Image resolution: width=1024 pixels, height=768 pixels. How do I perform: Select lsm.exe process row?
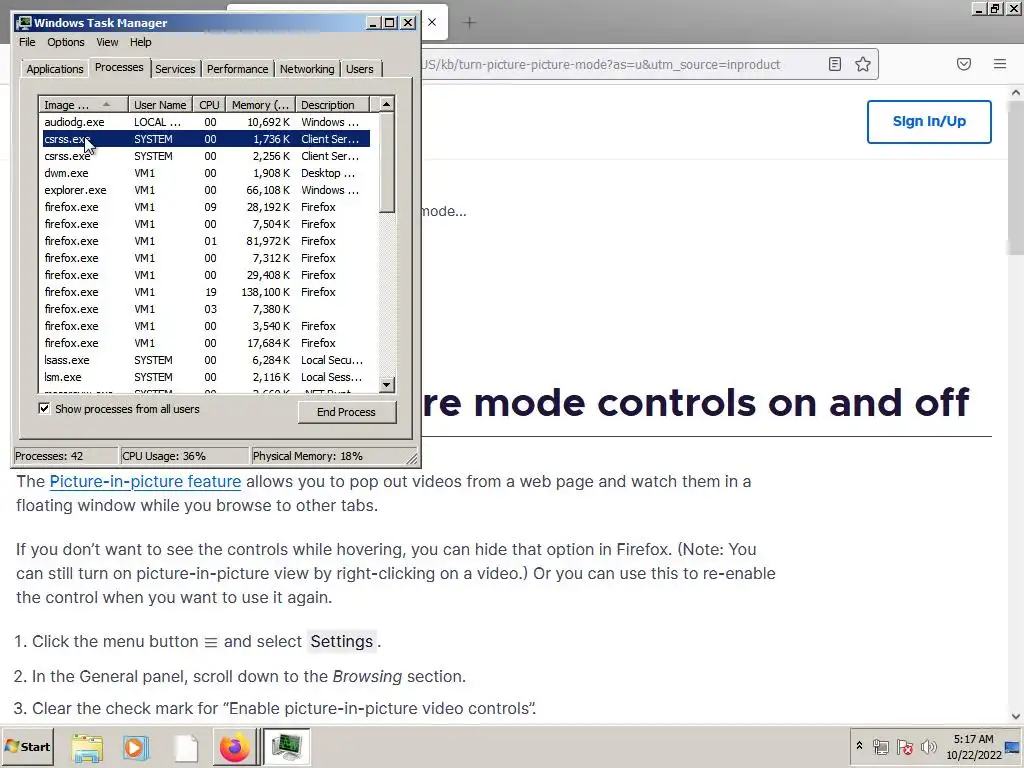pos(206,377)
